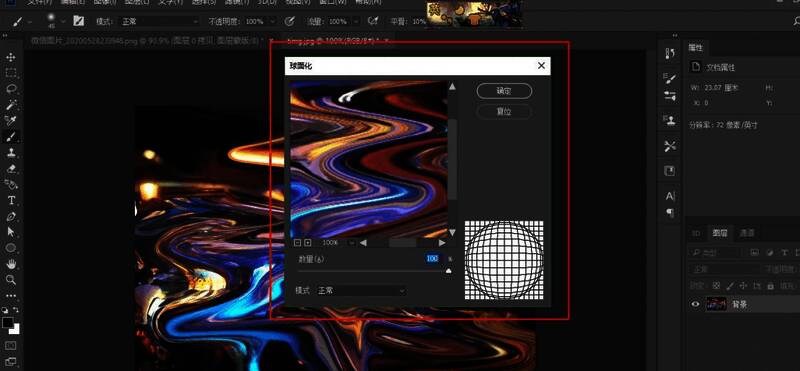800x371 pixels.
Task: Select the Pen tool
Action: [x=11, y=216]
